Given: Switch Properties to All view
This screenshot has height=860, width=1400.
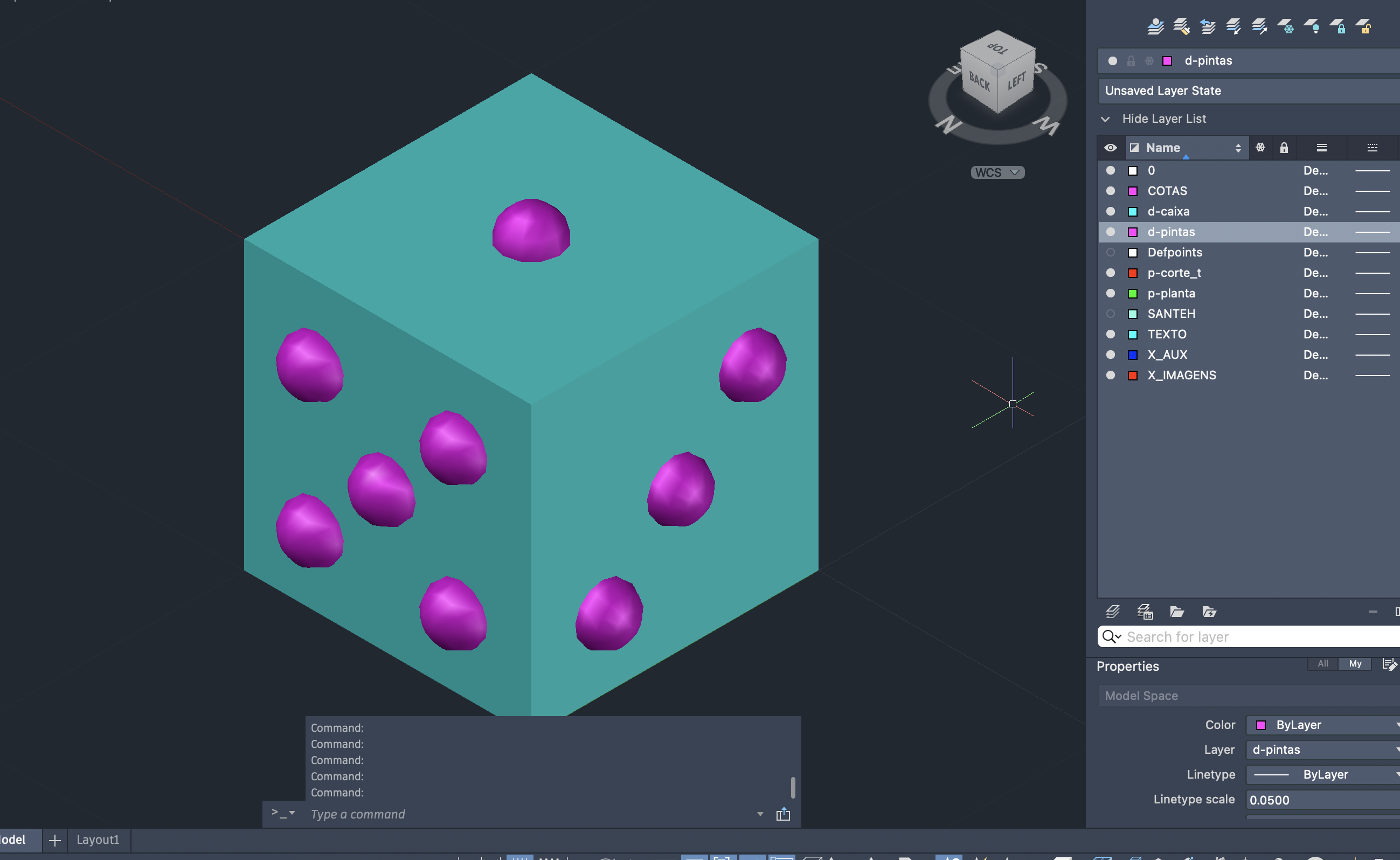Looking at the screenshot, I should pos(1322,663).
